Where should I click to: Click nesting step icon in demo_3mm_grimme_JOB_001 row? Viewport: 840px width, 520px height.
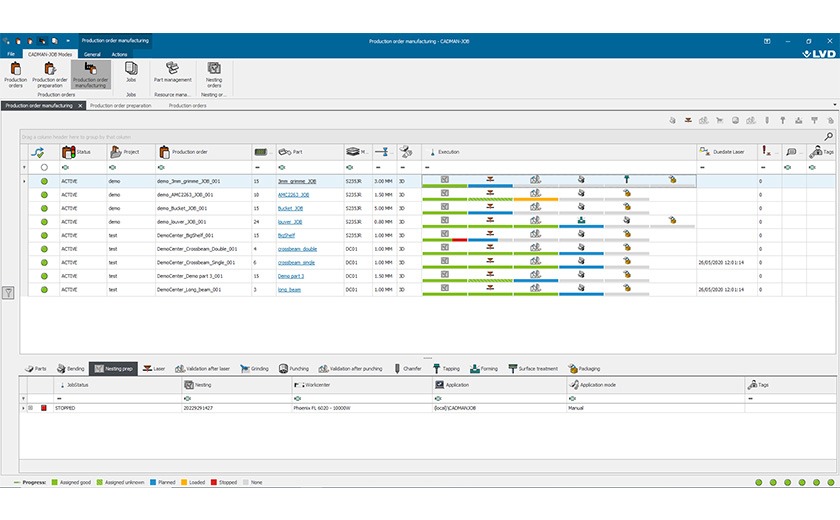445,179
